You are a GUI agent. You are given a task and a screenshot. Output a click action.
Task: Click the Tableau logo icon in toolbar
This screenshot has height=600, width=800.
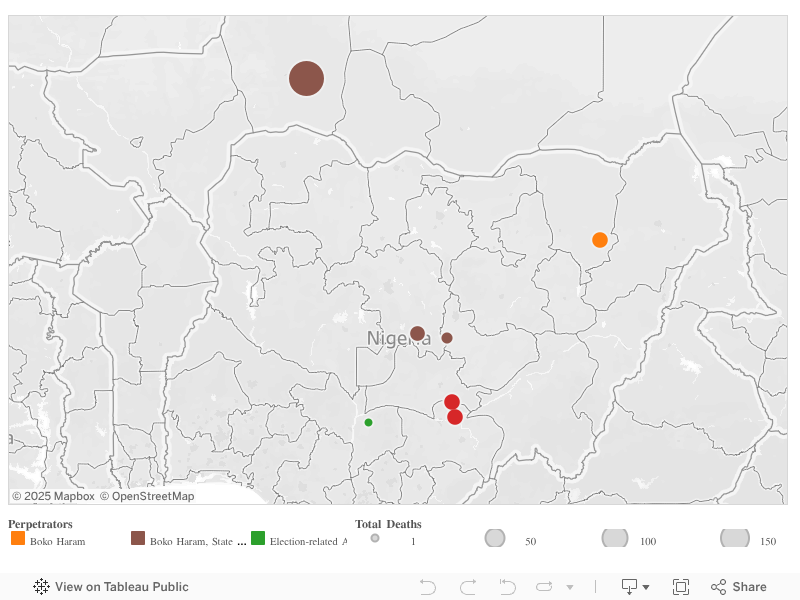point(41,587)
